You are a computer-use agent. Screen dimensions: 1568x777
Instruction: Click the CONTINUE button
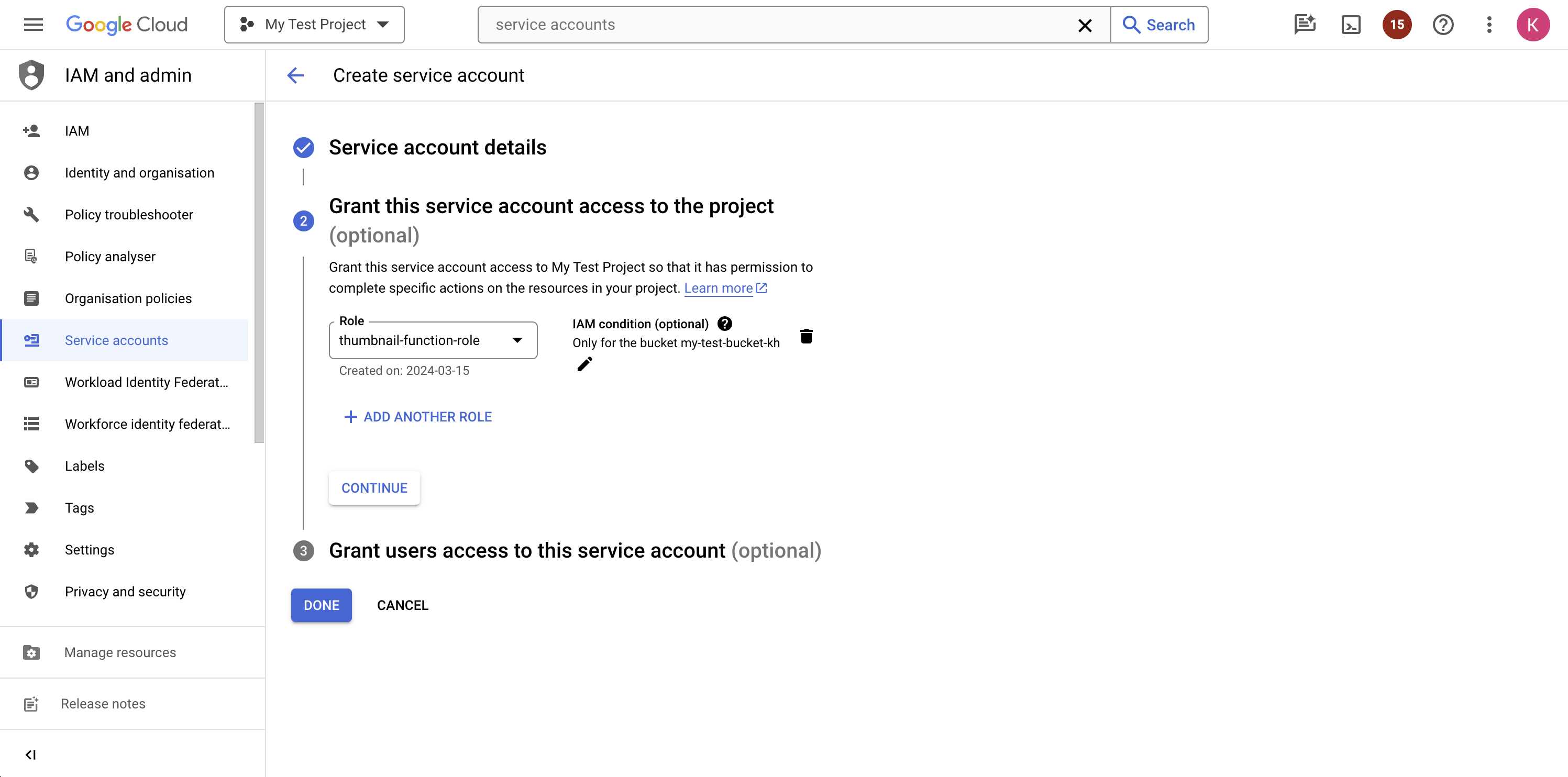pyautogui.click(x=374, y=488)
